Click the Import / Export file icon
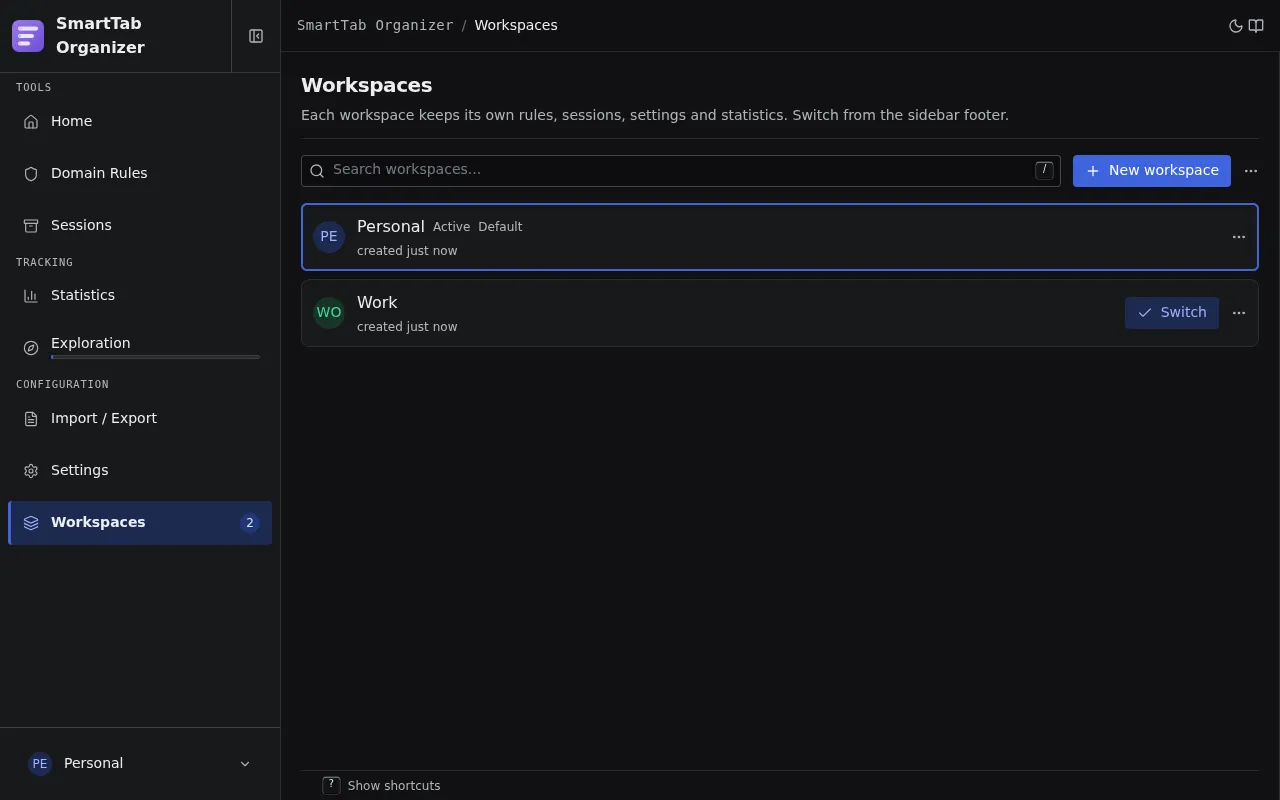This screenshot has width=1280, height=800. (x=31, y=419)
